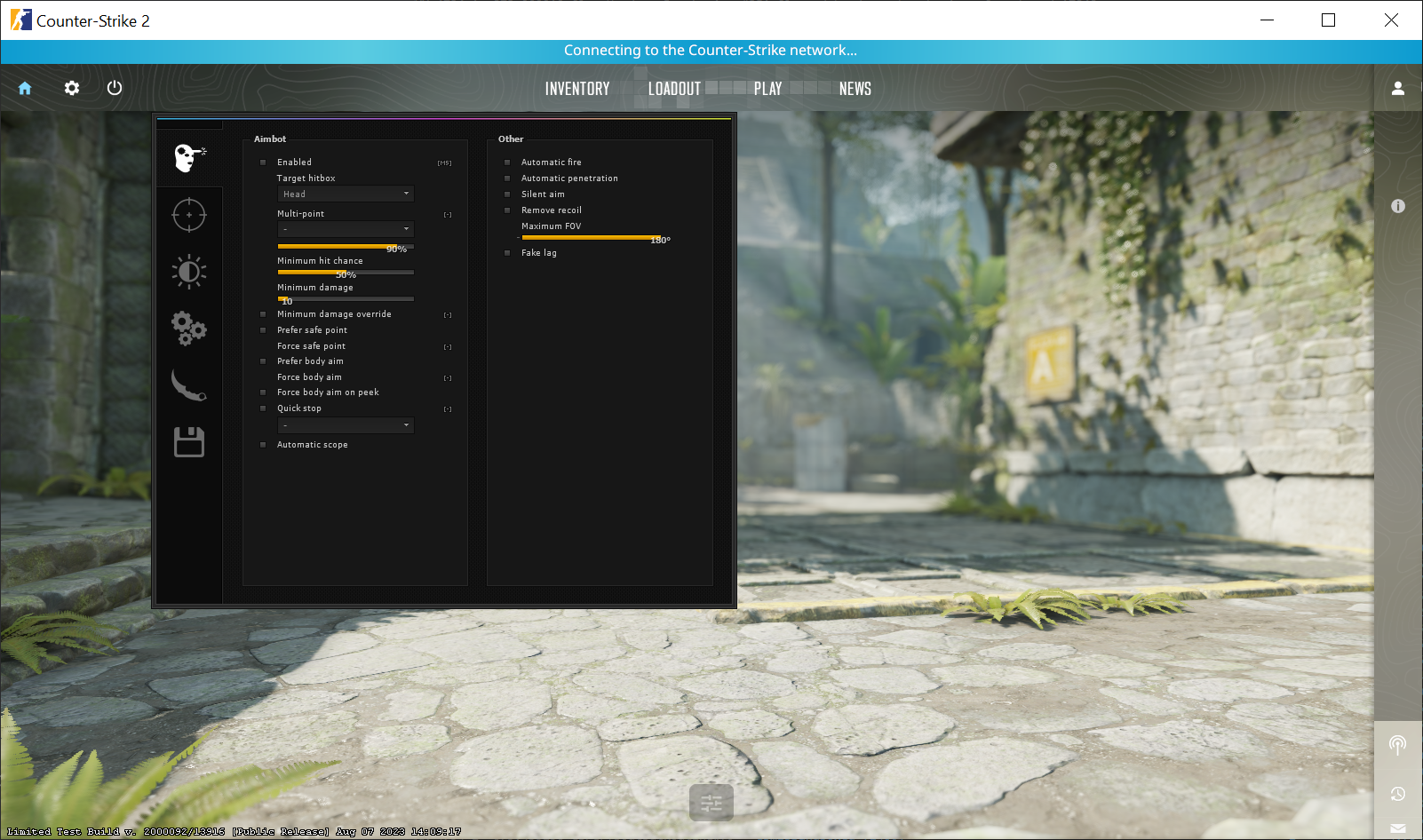The height and width of the screenshot is (840, 1423).
Task: Click the Force safe point label
Action: (312, 346)
